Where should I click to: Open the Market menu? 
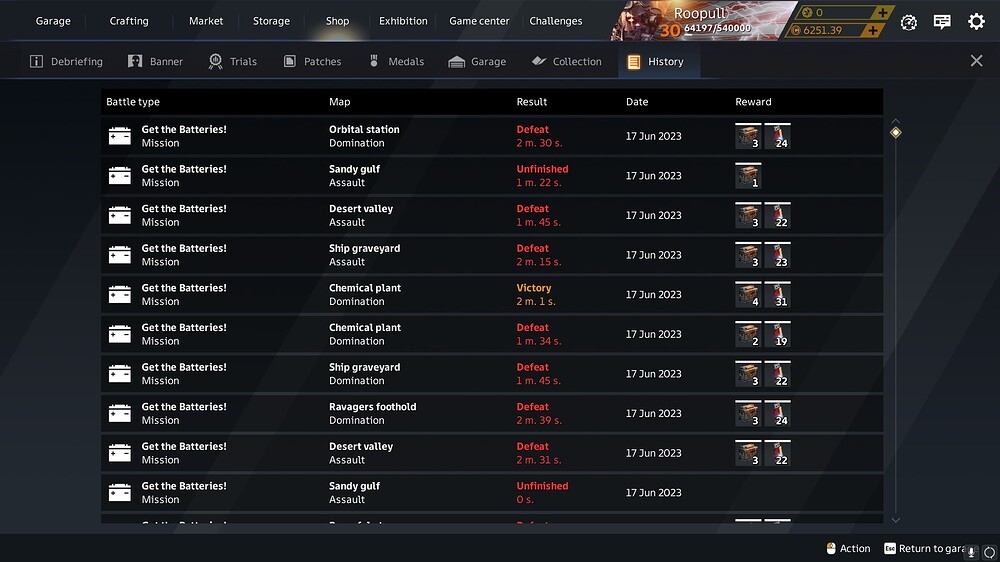(x=206, y=21)
